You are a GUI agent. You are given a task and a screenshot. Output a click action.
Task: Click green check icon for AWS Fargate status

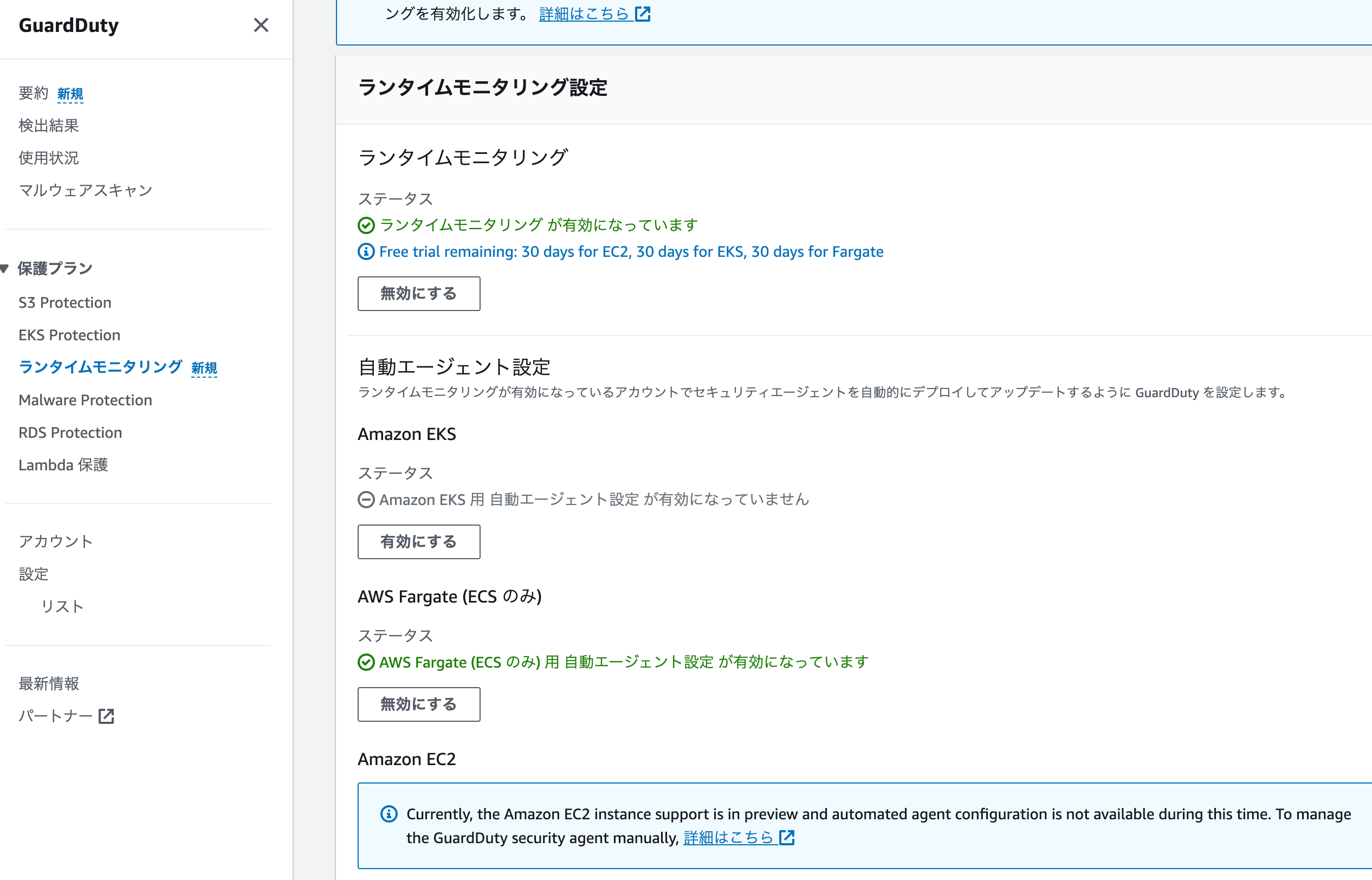(x=366, y=662)
